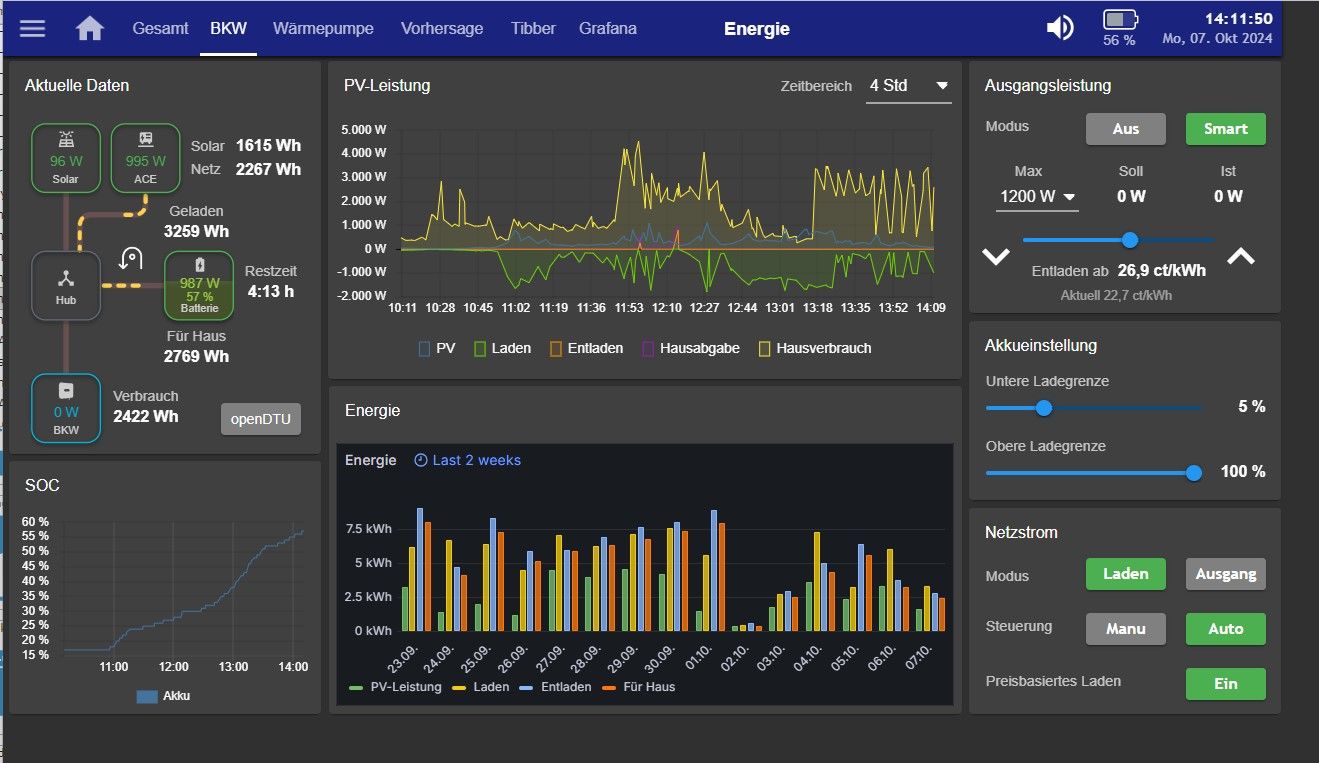Open the Zeitbereich 4 Std dropdown
The image size is (1319, 763).
pyautogui.click(x=908, y=86)
